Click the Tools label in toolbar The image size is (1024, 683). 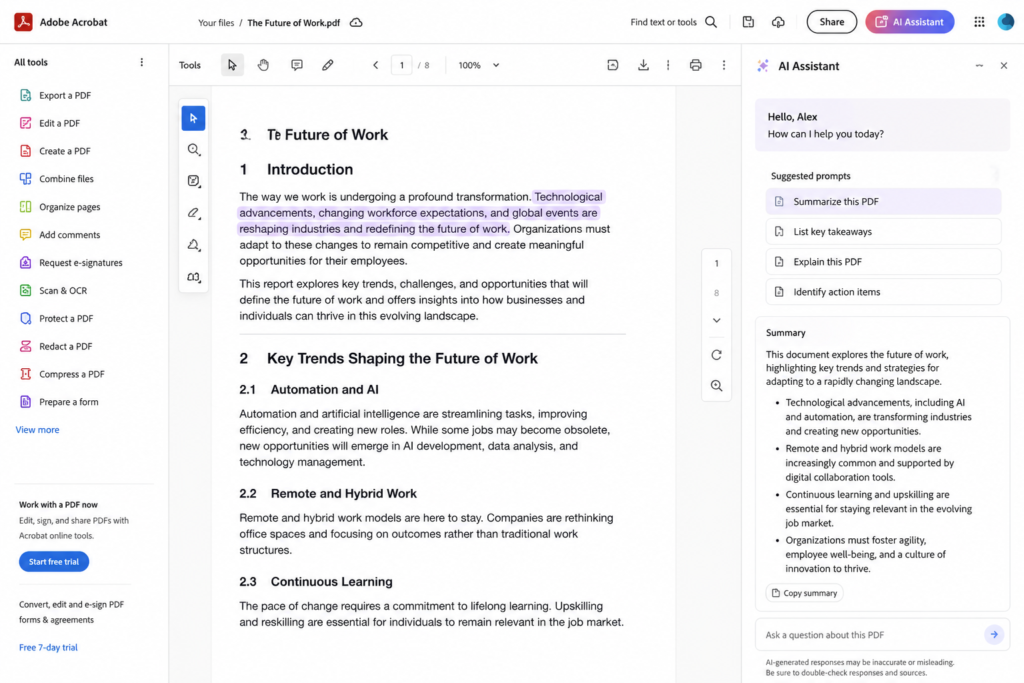190,65
